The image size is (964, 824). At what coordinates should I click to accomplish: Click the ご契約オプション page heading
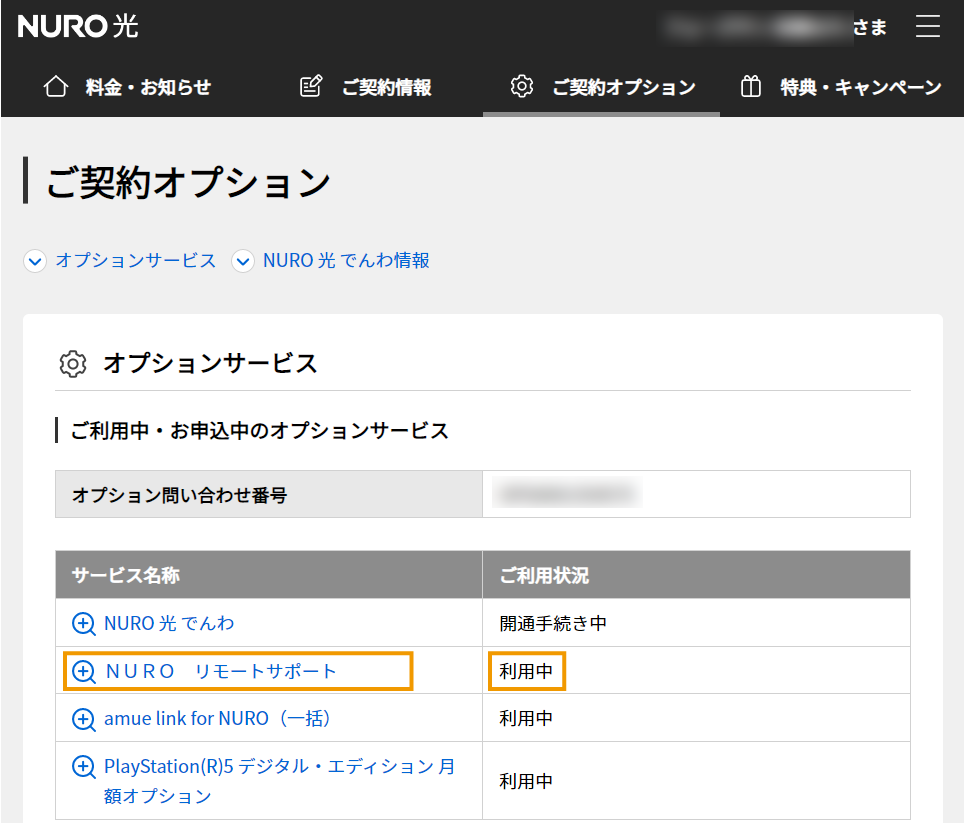[188, 182]
